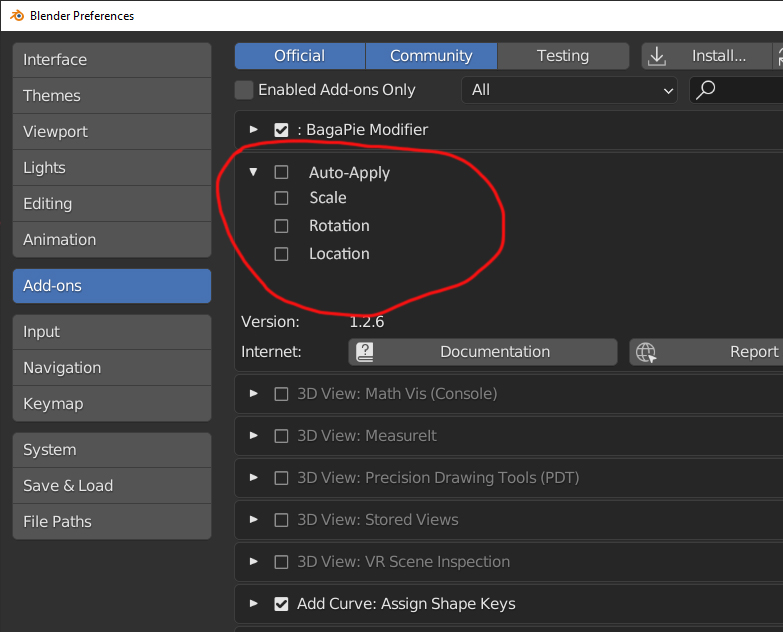This screenshot has height=632, width=783.
Task: Select the Add-ons preferences section
Action: pos(112,286)
